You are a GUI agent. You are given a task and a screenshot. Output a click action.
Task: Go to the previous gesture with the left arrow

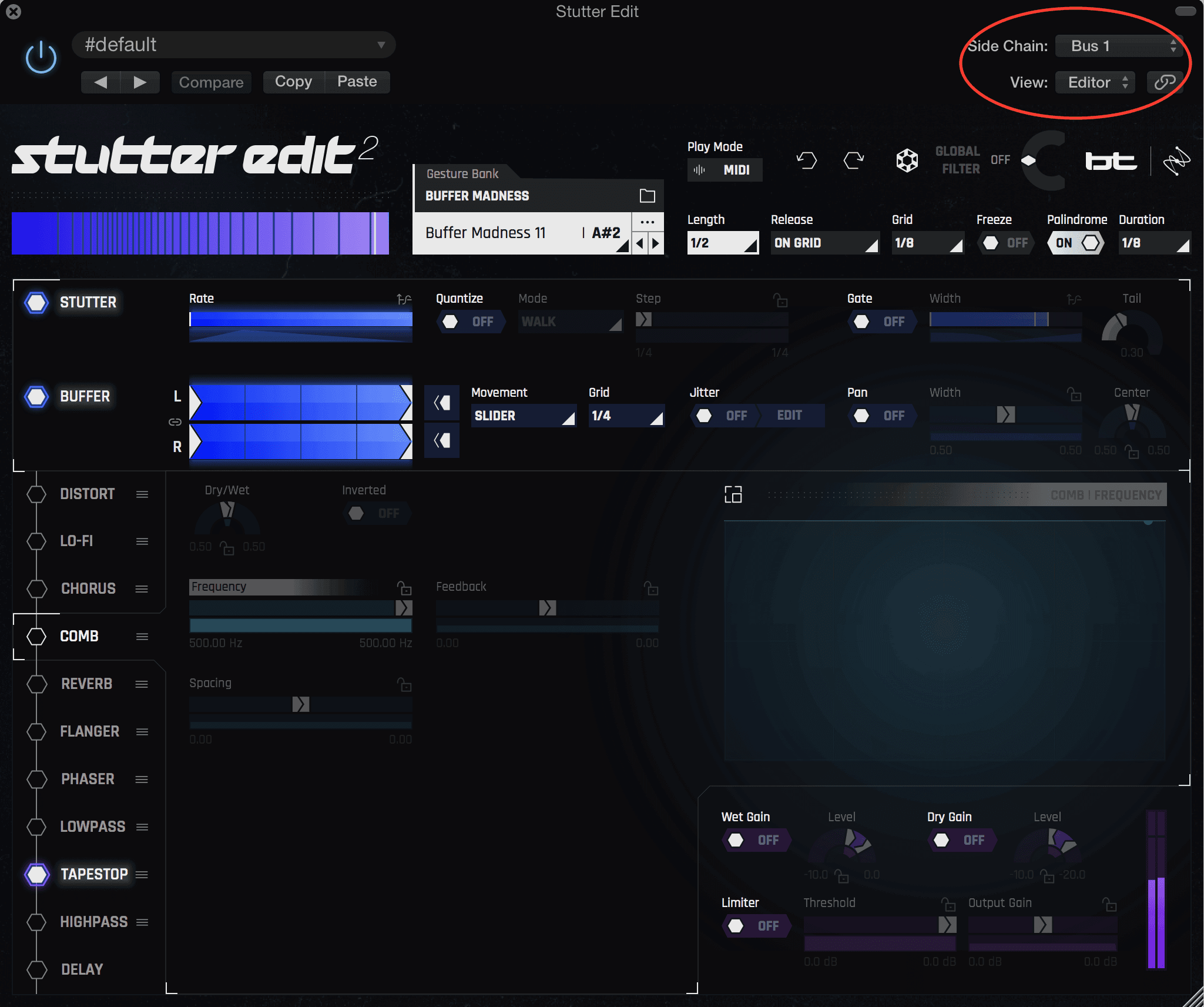coord(640,243)
